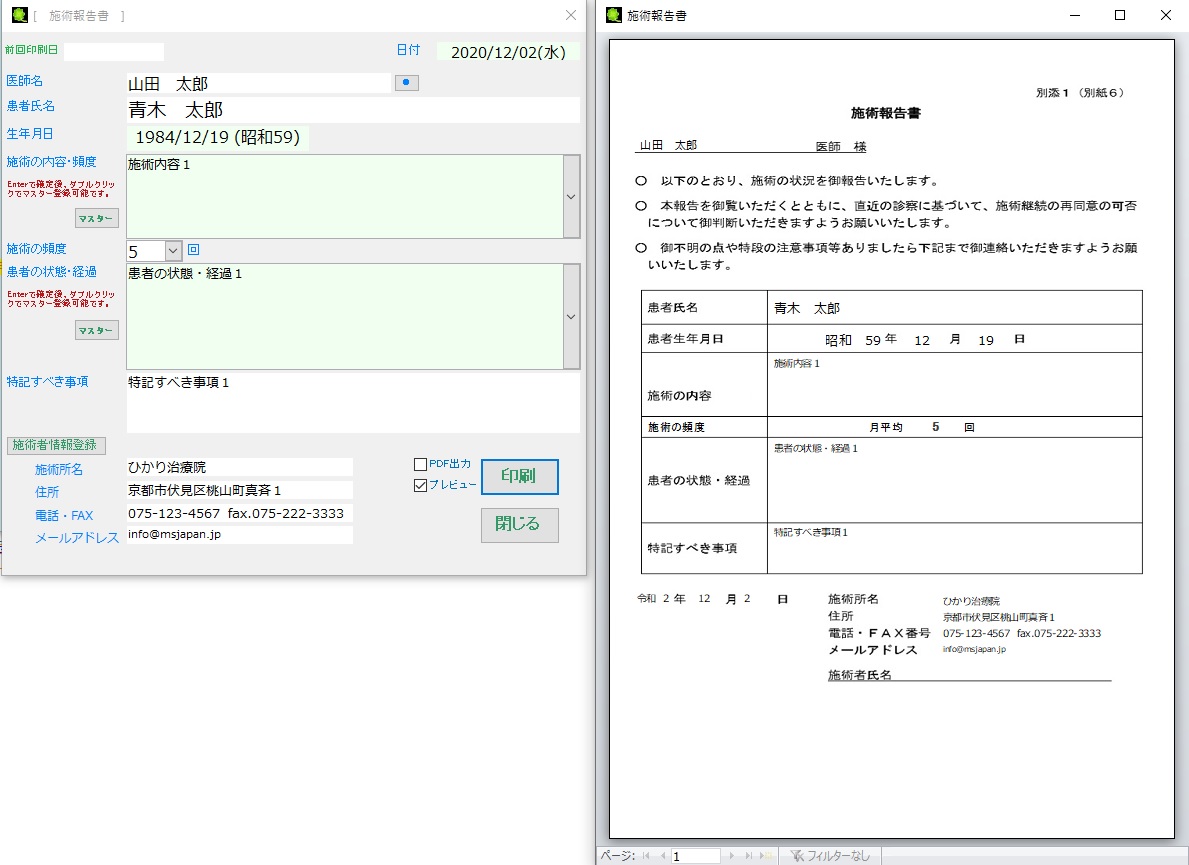This screenshot has width=1189, height=865.
Task: Click the page number box in preview
Action: point(695,856)
